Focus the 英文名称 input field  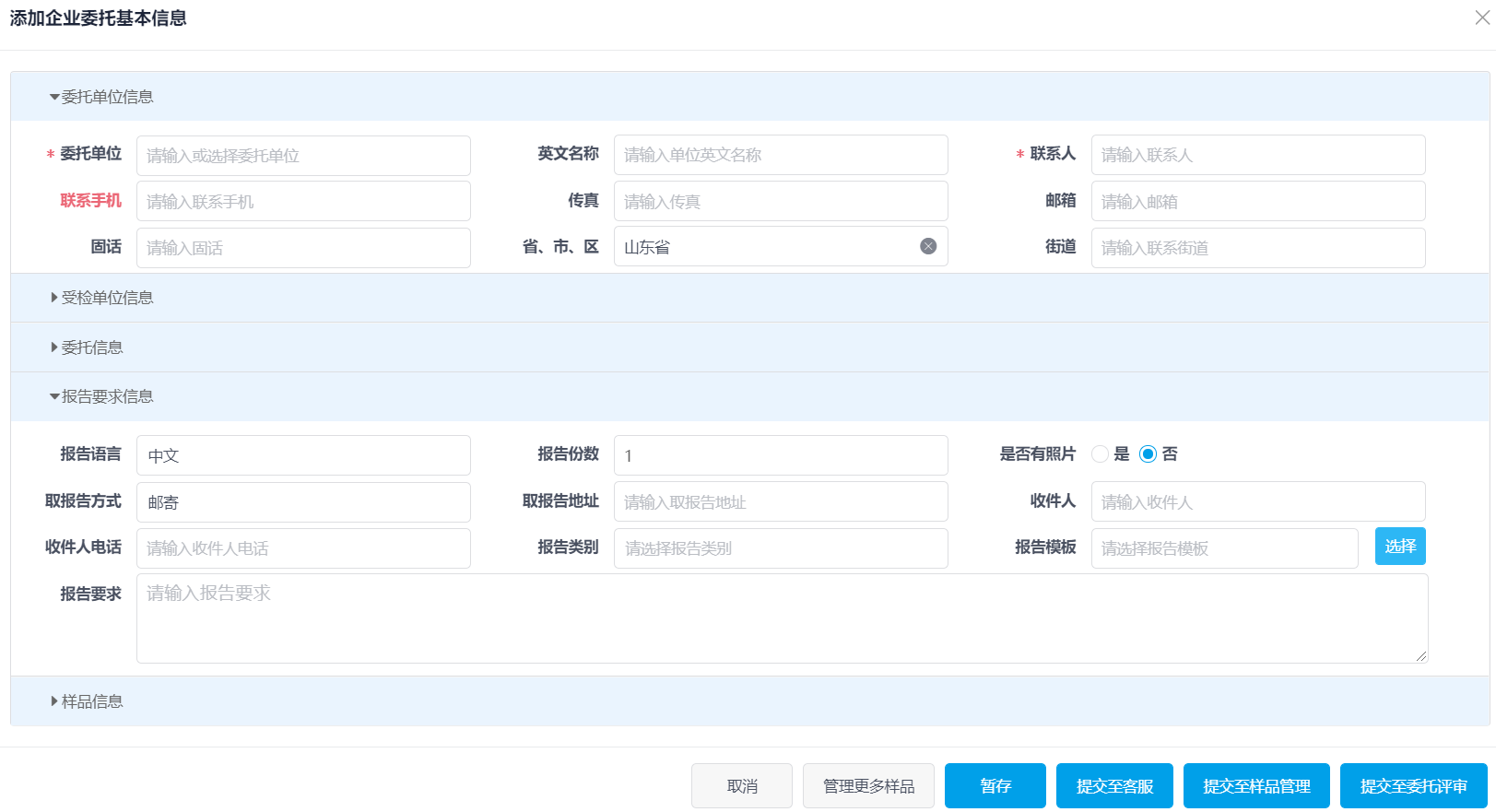pyautogui.click(x=781, y=155)
